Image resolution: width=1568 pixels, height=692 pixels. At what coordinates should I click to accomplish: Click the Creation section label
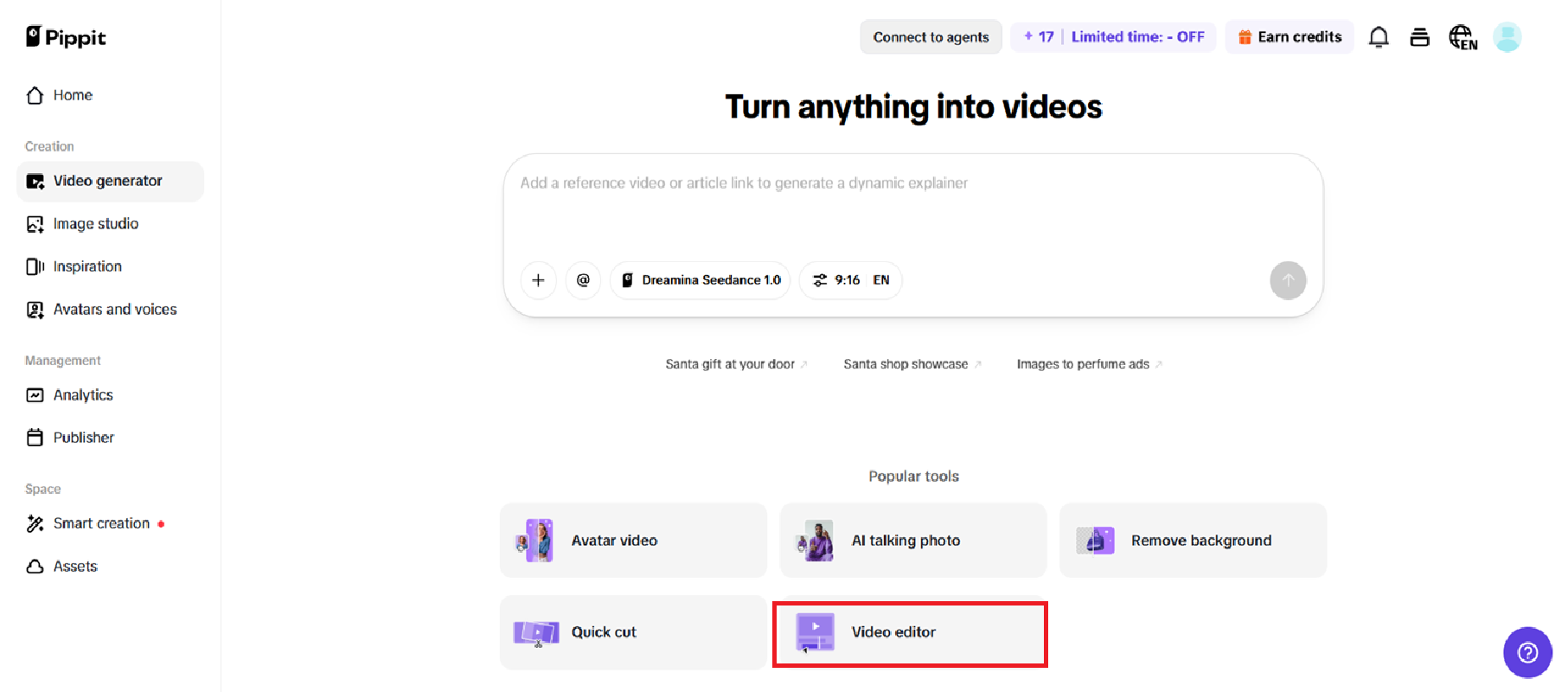[x=49, y=147]
